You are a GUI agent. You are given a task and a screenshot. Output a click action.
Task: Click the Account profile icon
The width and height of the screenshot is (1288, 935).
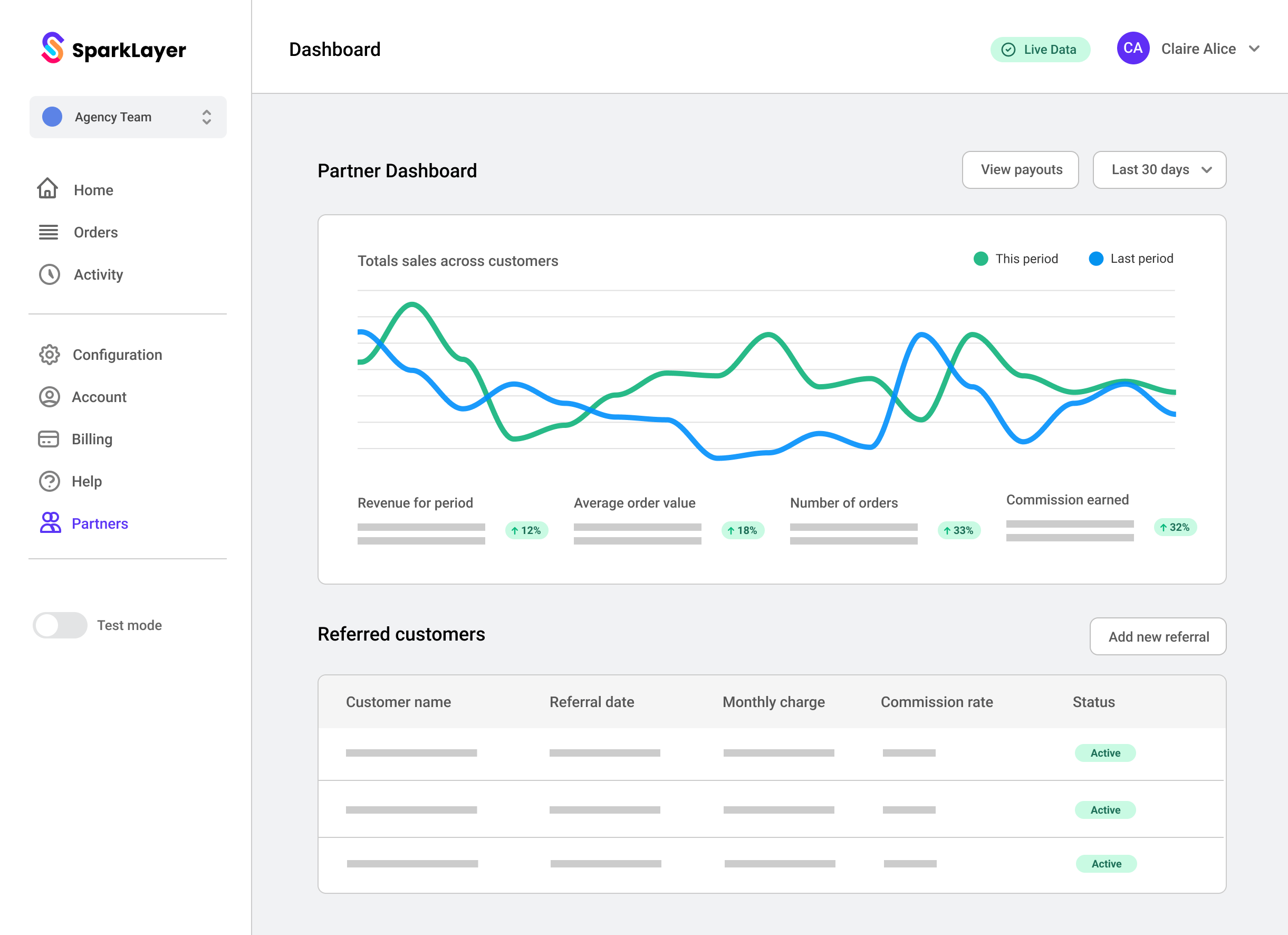click(x=49, y=396)
